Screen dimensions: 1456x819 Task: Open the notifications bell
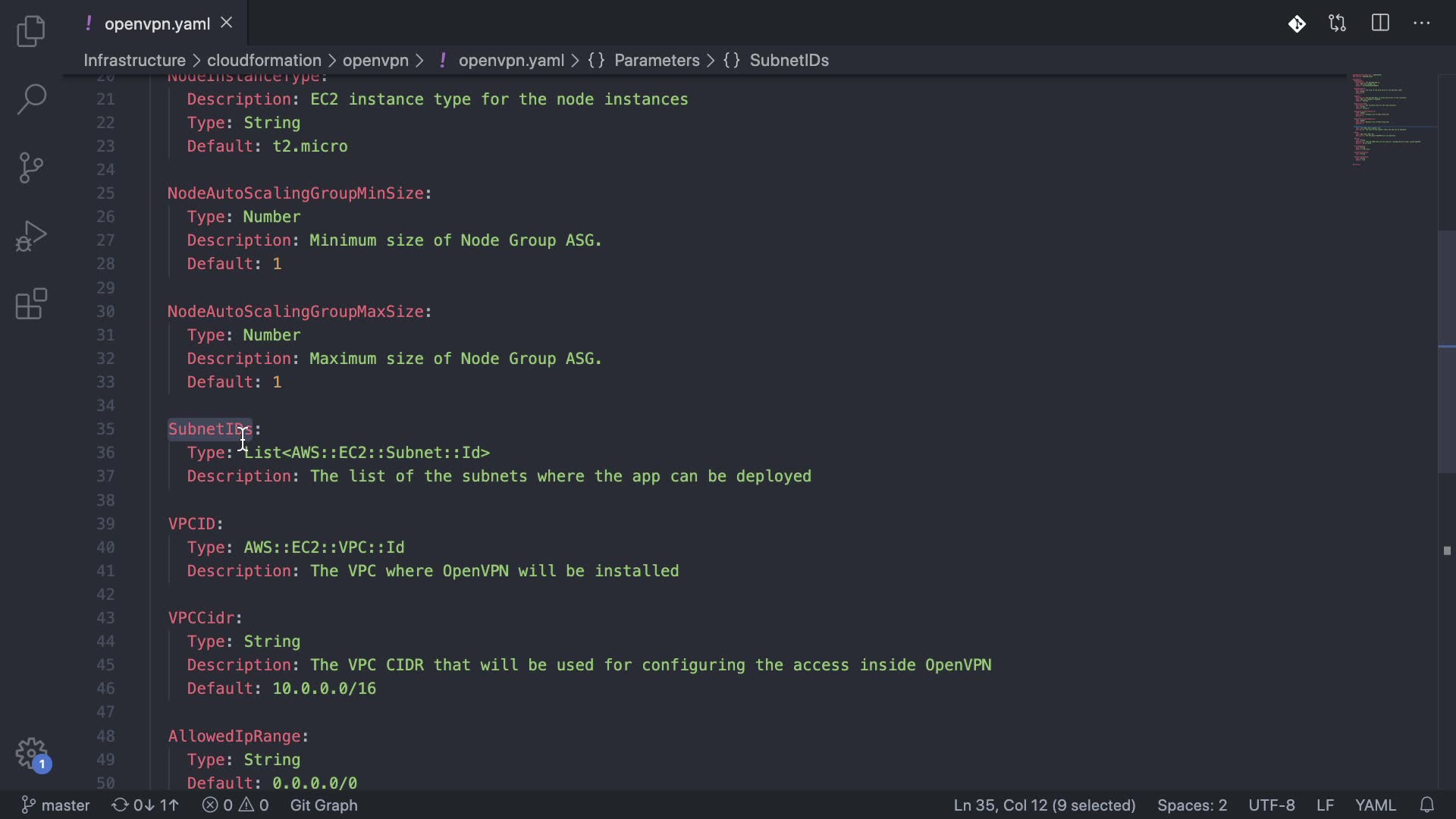[1426, 805]
